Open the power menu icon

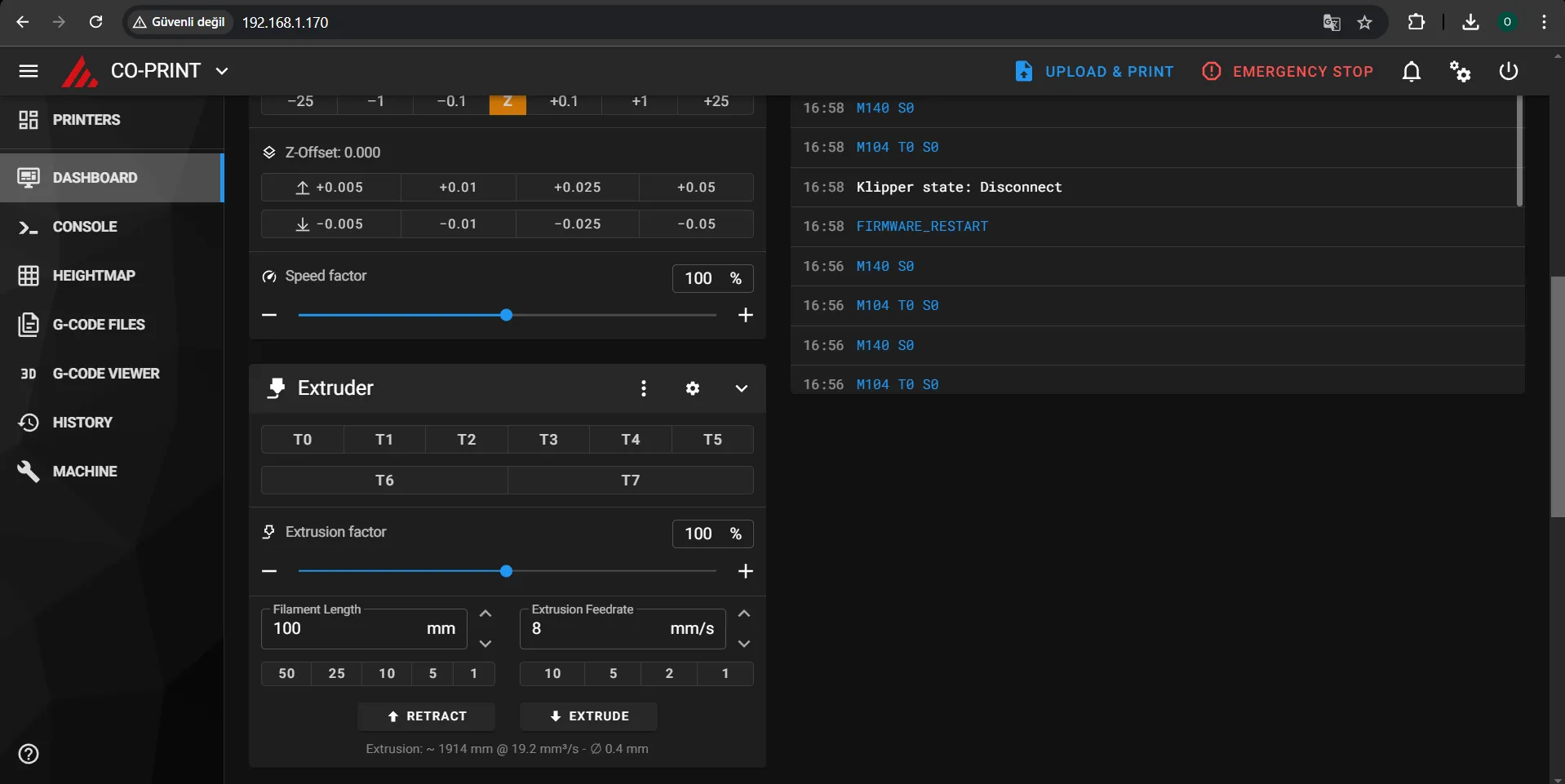click(x=1509, y=71)
